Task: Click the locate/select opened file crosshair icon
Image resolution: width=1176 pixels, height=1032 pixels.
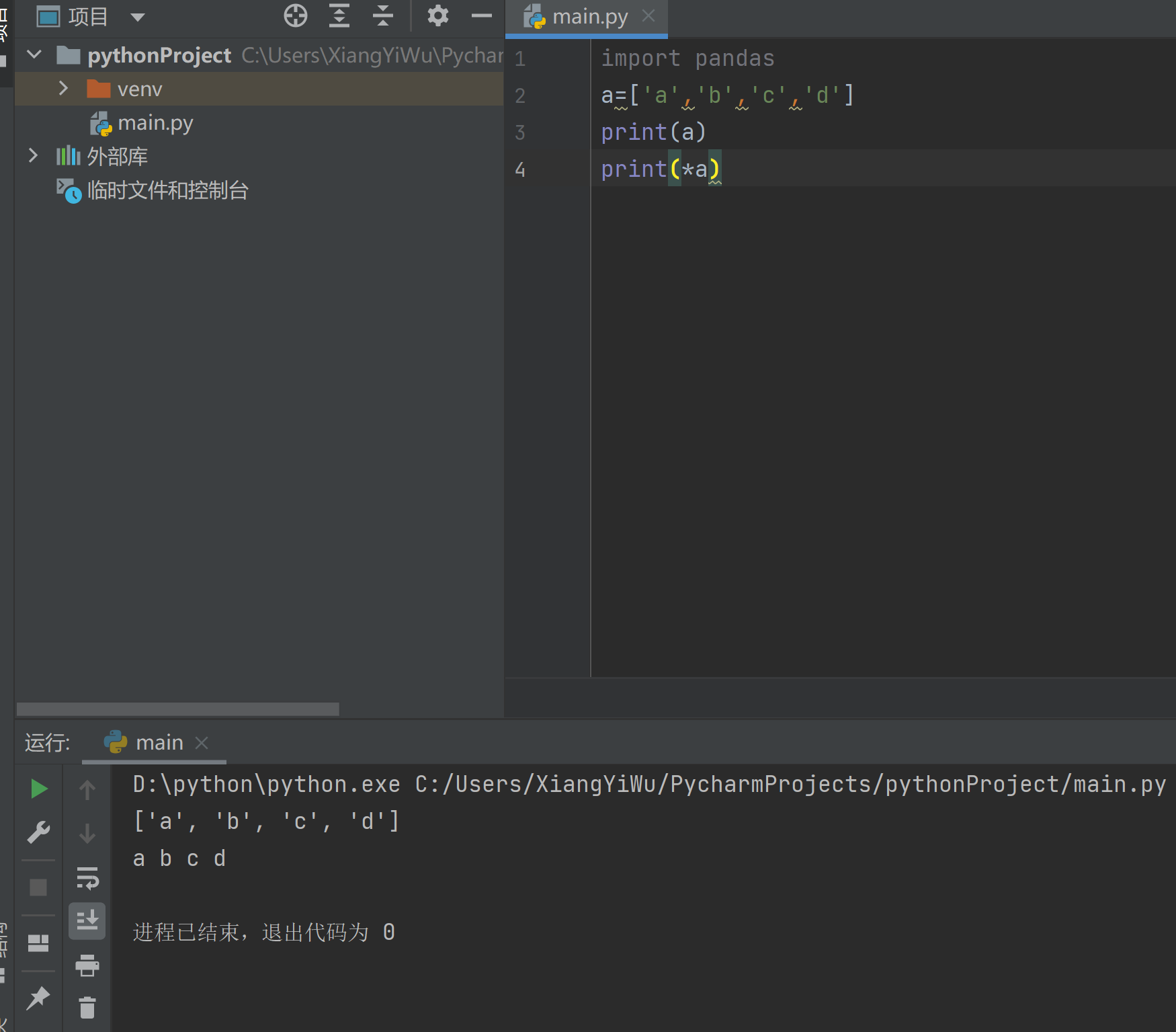Action: tap(296, 15)
